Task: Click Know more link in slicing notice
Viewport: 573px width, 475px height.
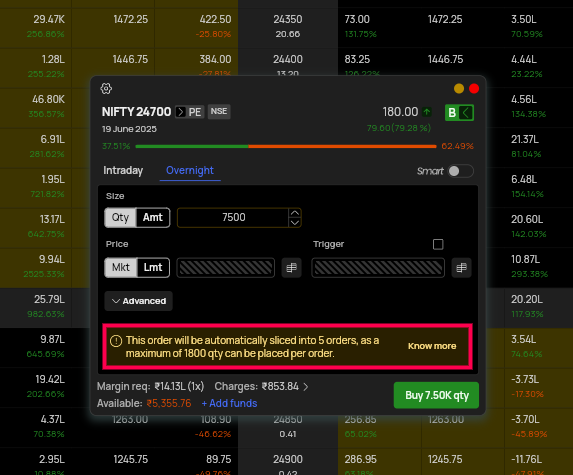Action: click(432, 346)
